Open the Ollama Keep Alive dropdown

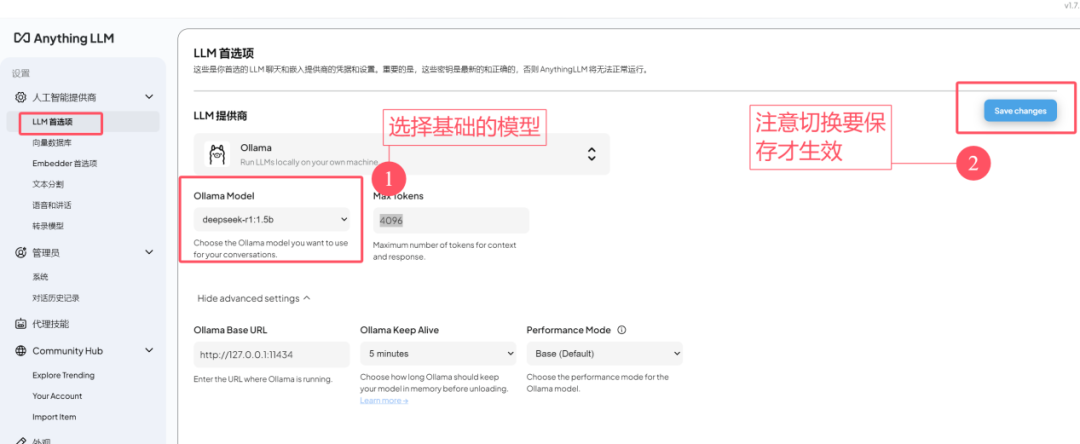coord(438,354)
